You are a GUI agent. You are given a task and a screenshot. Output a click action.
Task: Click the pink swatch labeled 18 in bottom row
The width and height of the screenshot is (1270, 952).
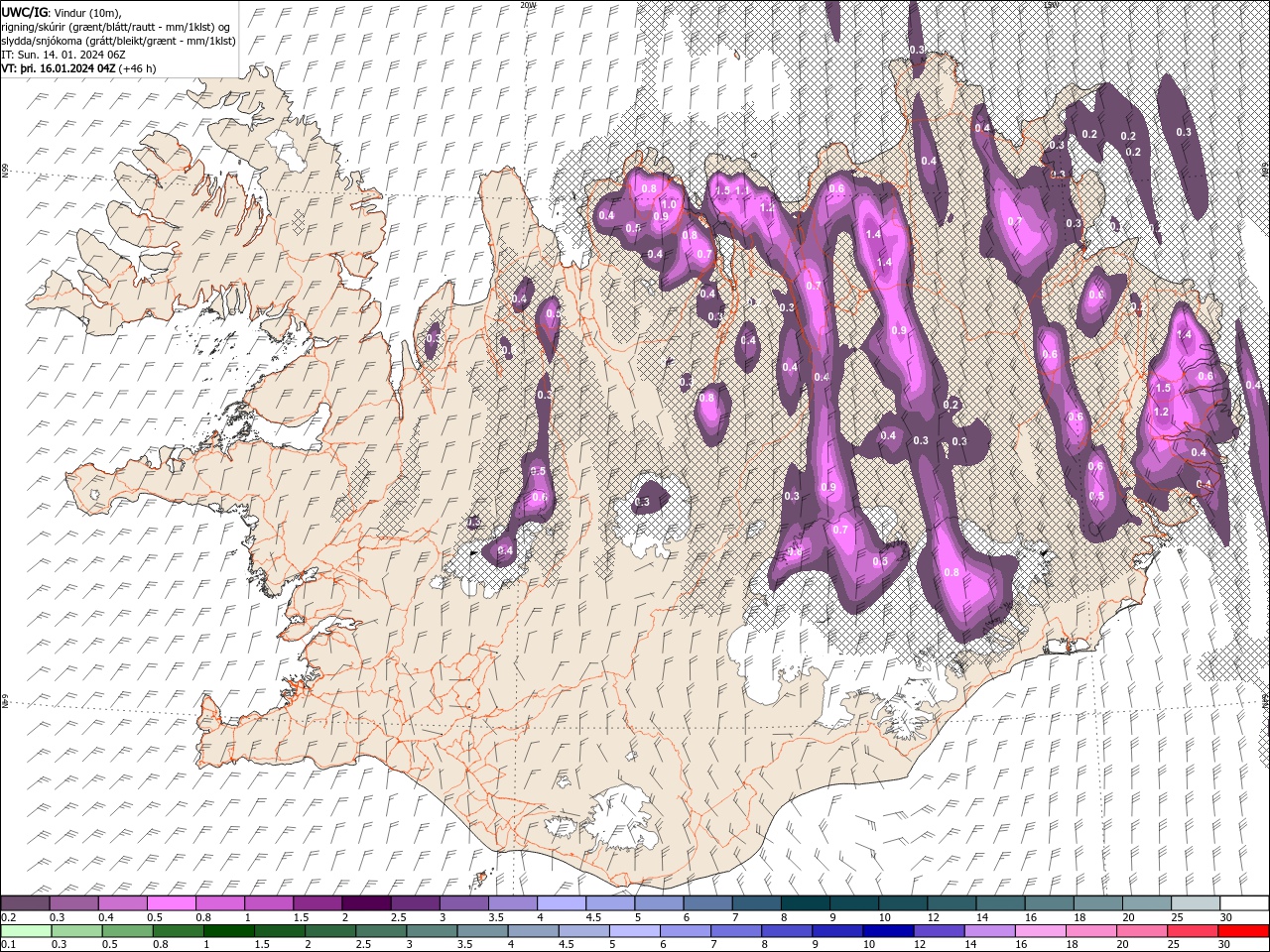[x=1092, y=931]
